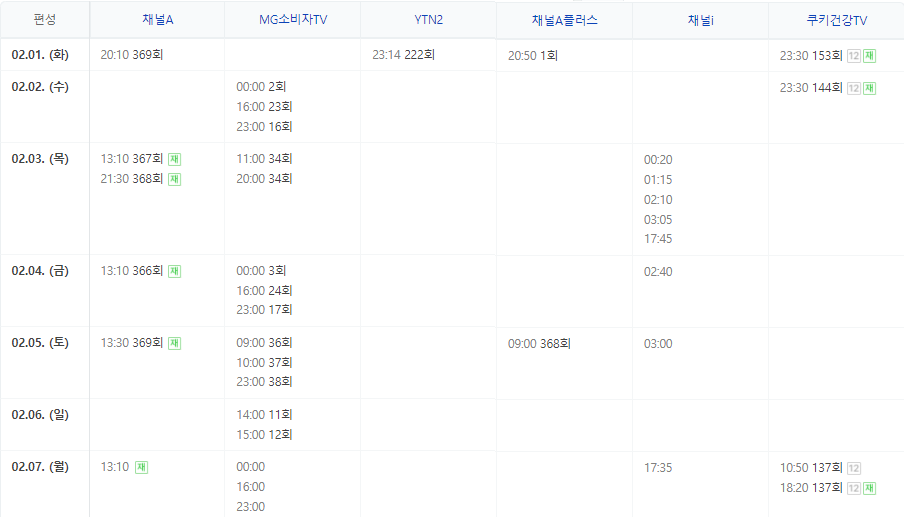
Task: Click the 10:00 37회 entry
Action: [264, 363]
